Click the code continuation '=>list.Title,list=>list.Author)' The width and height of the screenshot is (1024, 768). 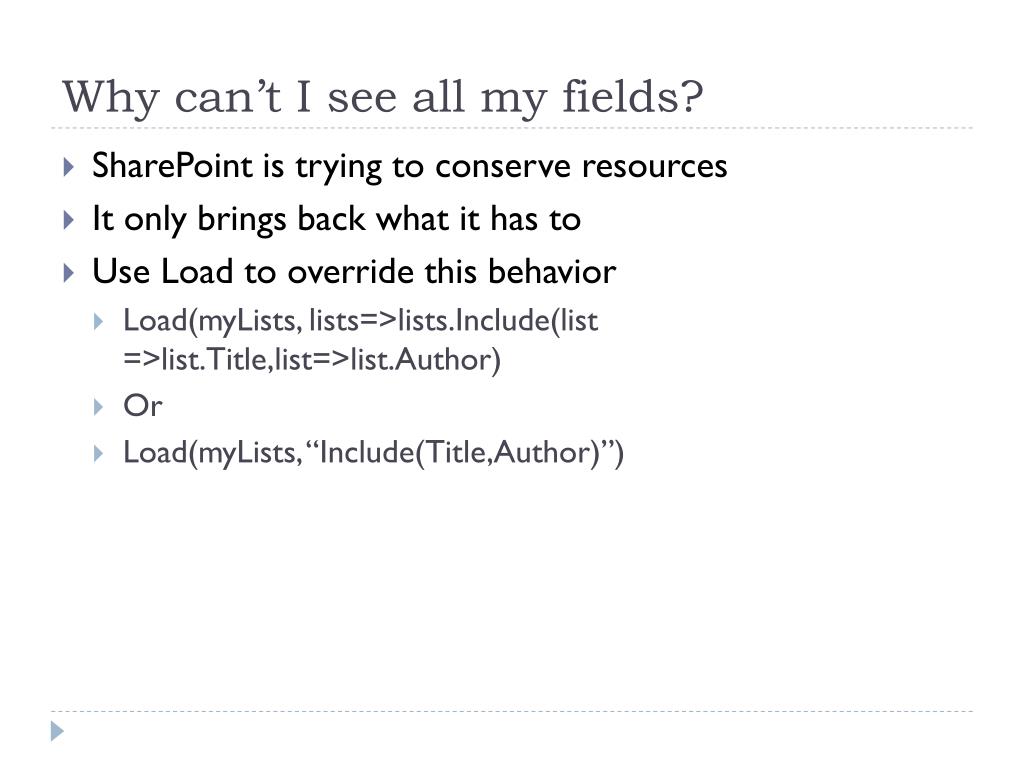(312, 360)
